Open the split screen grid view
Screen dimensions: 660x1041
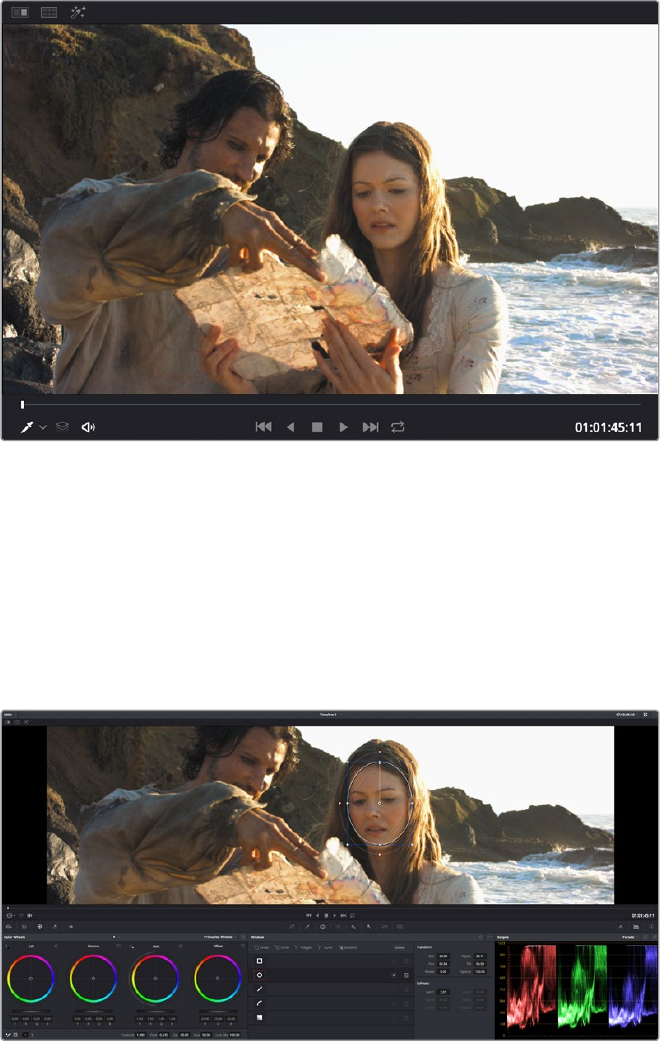click(x=49, y=12)
